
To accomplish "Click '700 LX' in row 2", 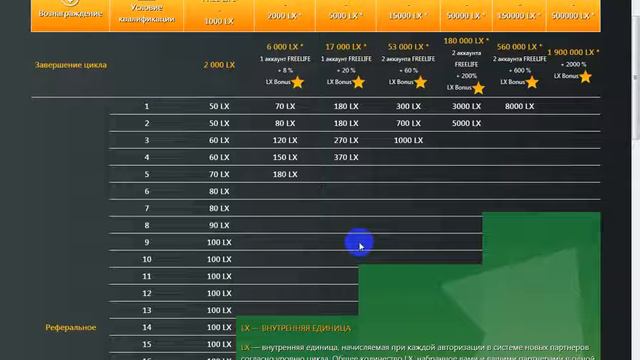I will (408, 123).
